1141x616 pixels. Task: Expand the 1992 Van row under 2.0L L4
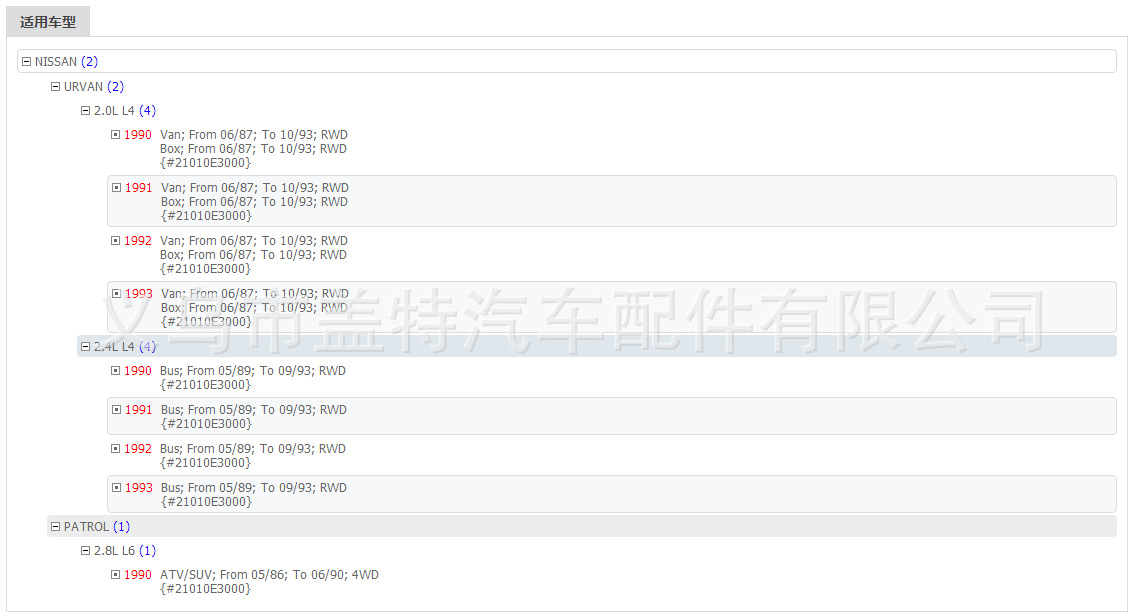click(115, 241)
